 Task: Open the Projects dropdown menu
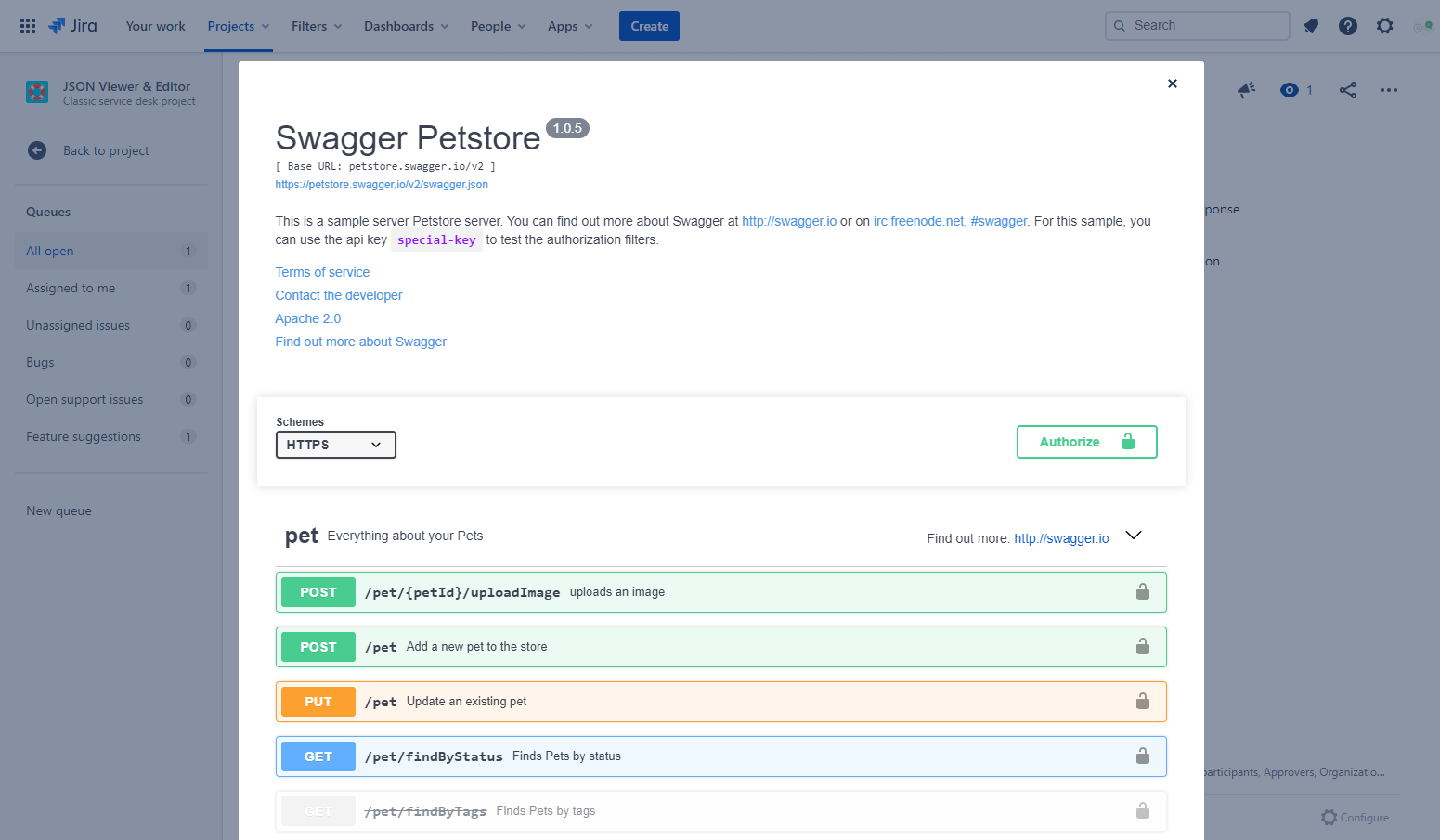[x=239, y=26]
